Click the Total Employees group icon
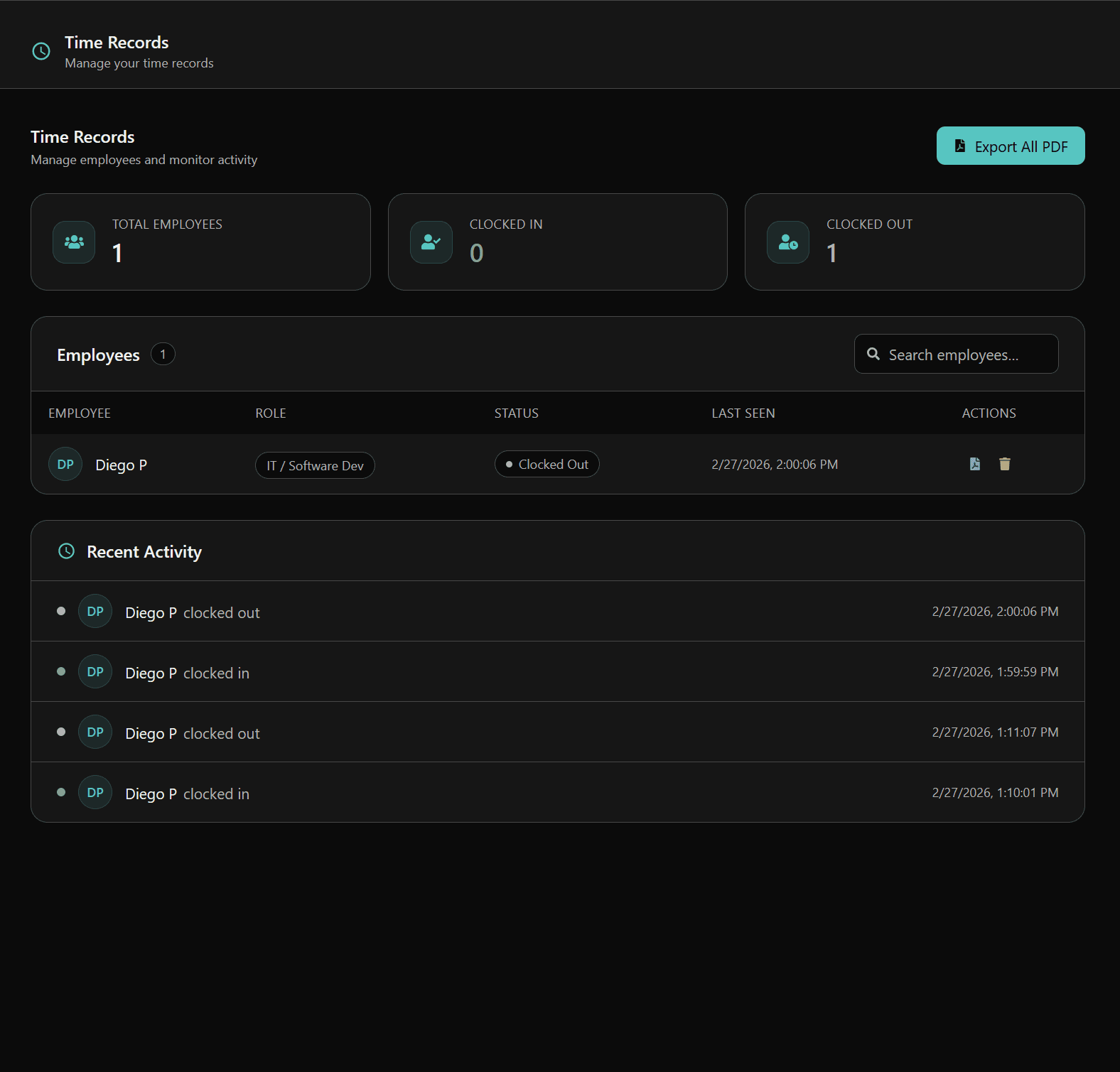 (x=74, y=242)
